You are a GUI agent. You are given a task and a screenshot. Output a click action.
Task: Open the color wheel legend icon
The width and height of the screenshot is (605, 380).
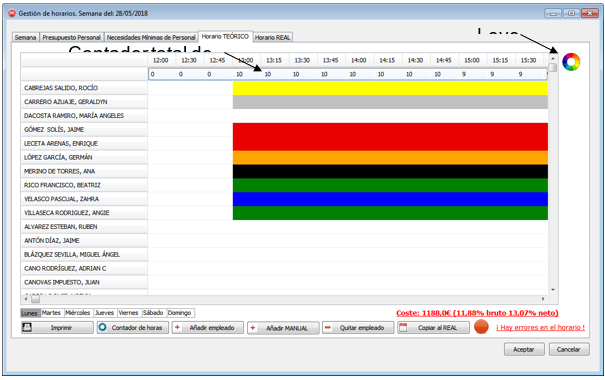pyautogui.click(x=571, y=62)
